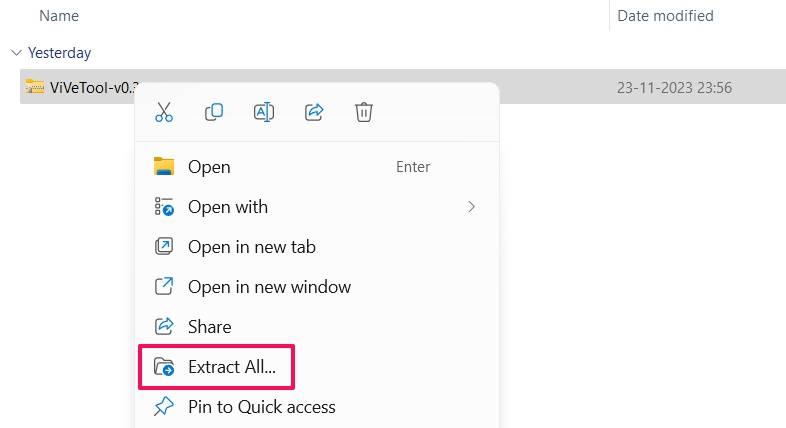
Task: Click the Delete trash can icon
Action: [x=364, y=112]
